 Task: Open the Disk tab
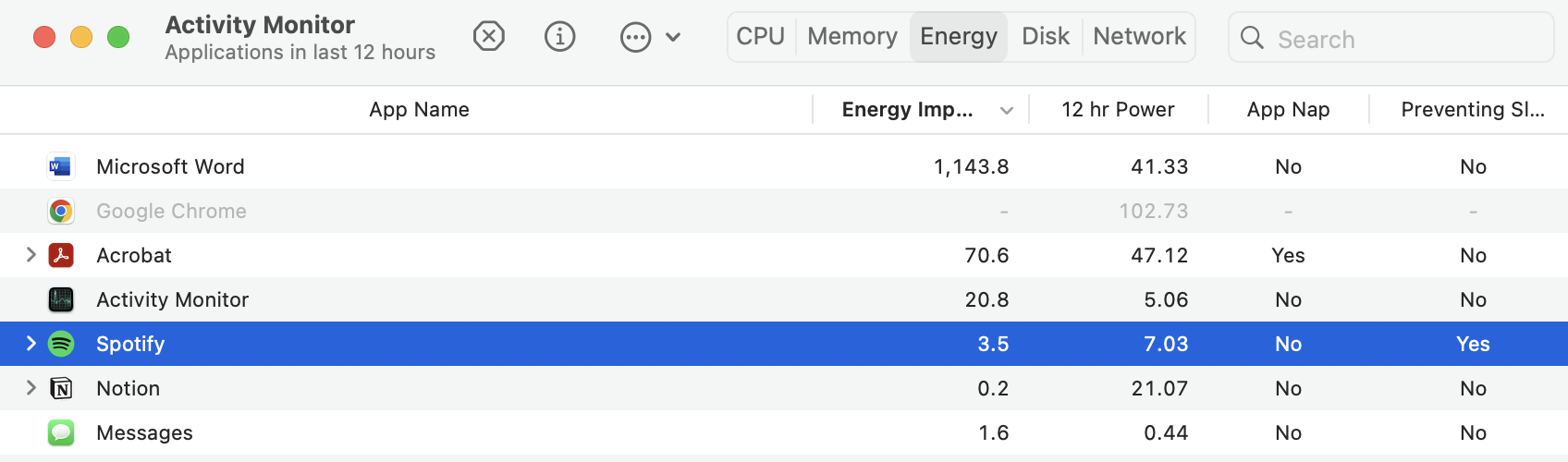1045,37
